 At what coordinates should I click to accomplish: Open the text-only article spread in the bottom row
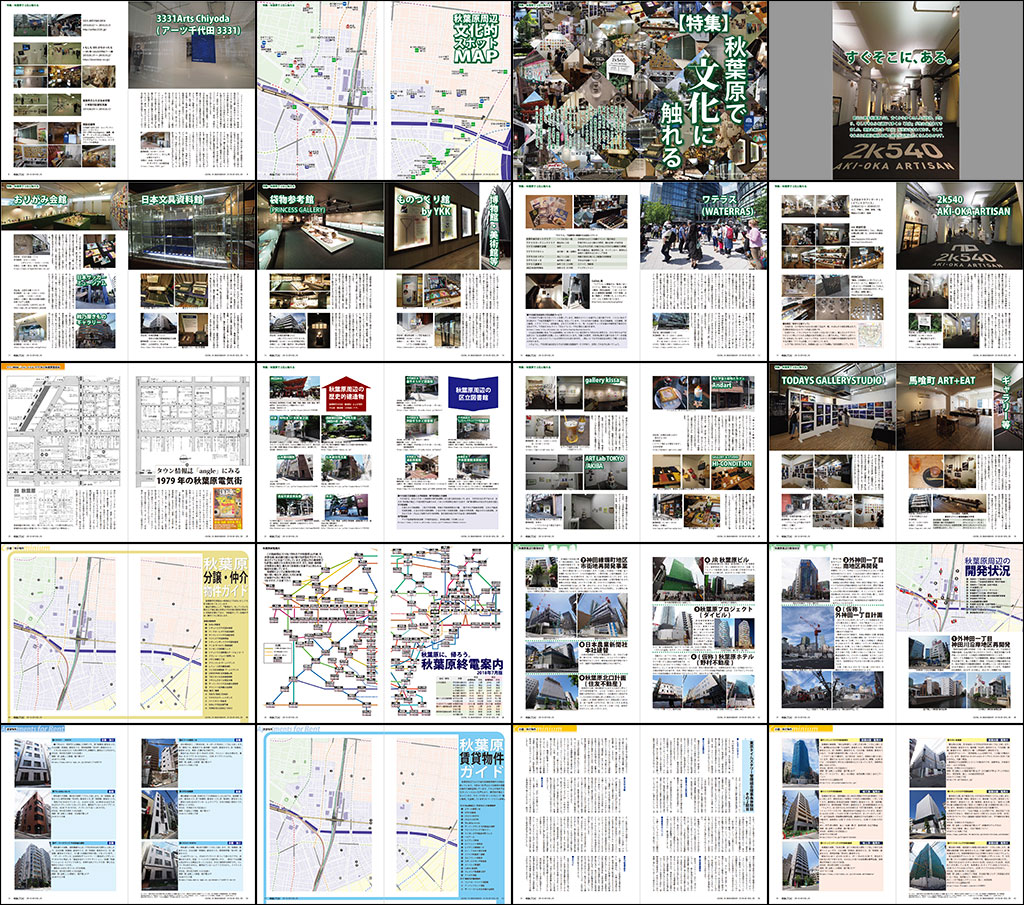640,814
